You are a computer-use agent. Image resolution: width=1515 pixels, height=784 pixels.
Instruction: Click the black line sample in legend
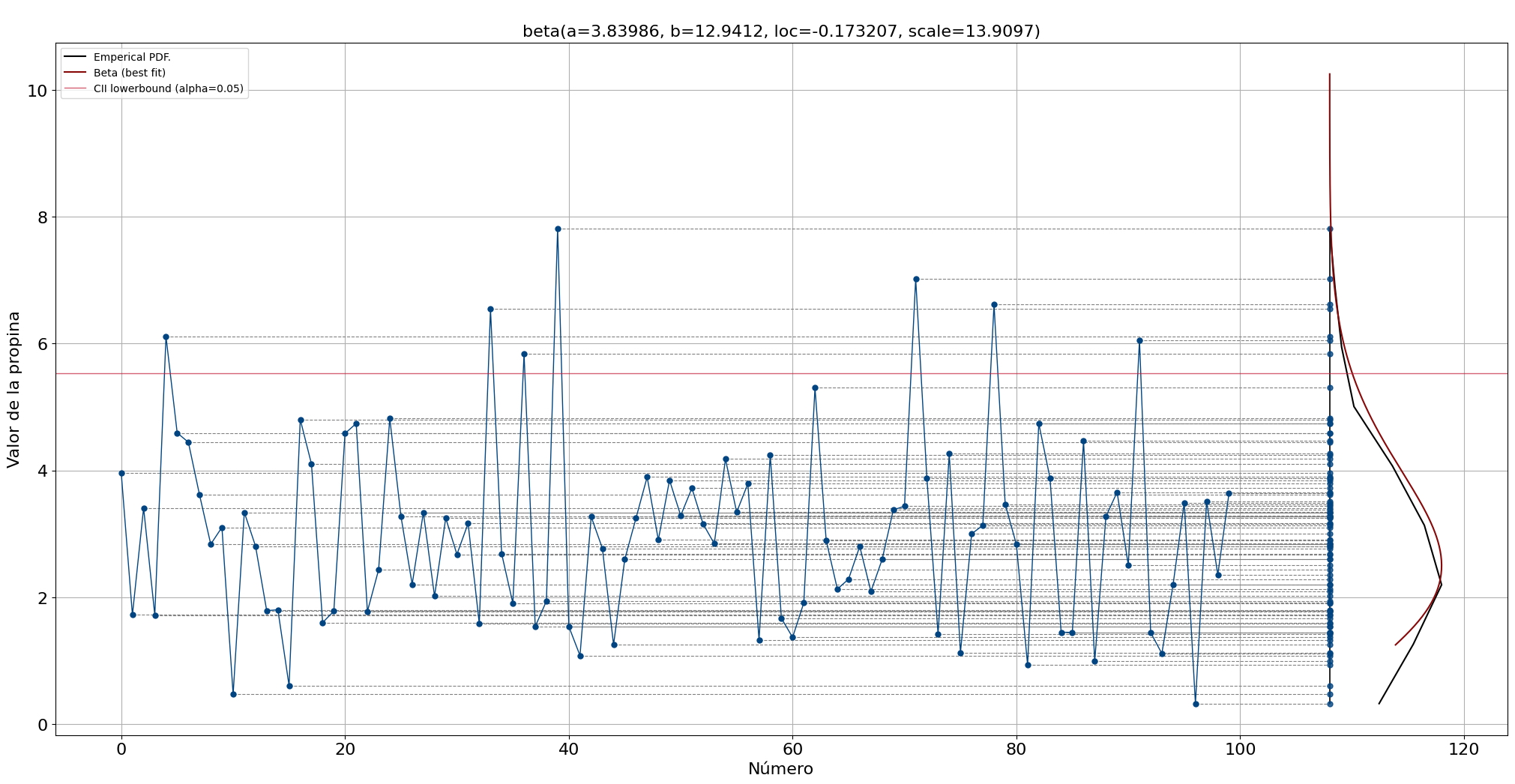click(x=75, y=57)
